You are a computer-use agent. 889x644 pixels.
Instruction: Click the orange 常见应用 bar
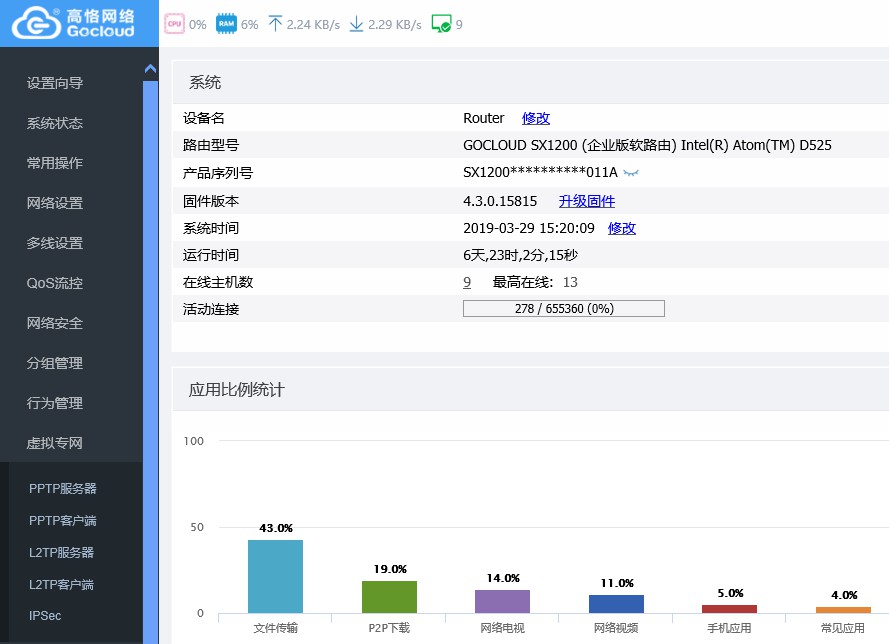tap(843, 610)
